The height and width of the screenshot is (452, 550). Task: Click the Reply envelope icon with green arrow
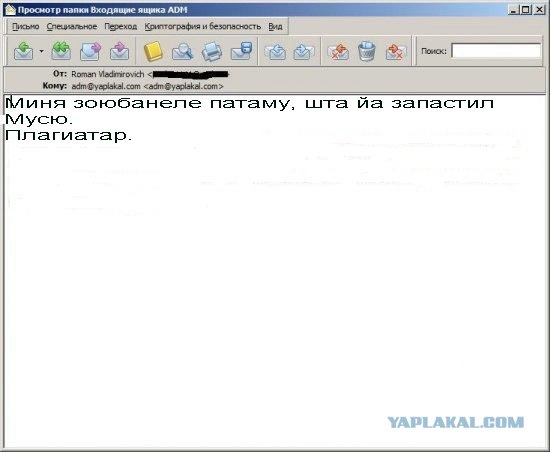click(x=24, y=51)
